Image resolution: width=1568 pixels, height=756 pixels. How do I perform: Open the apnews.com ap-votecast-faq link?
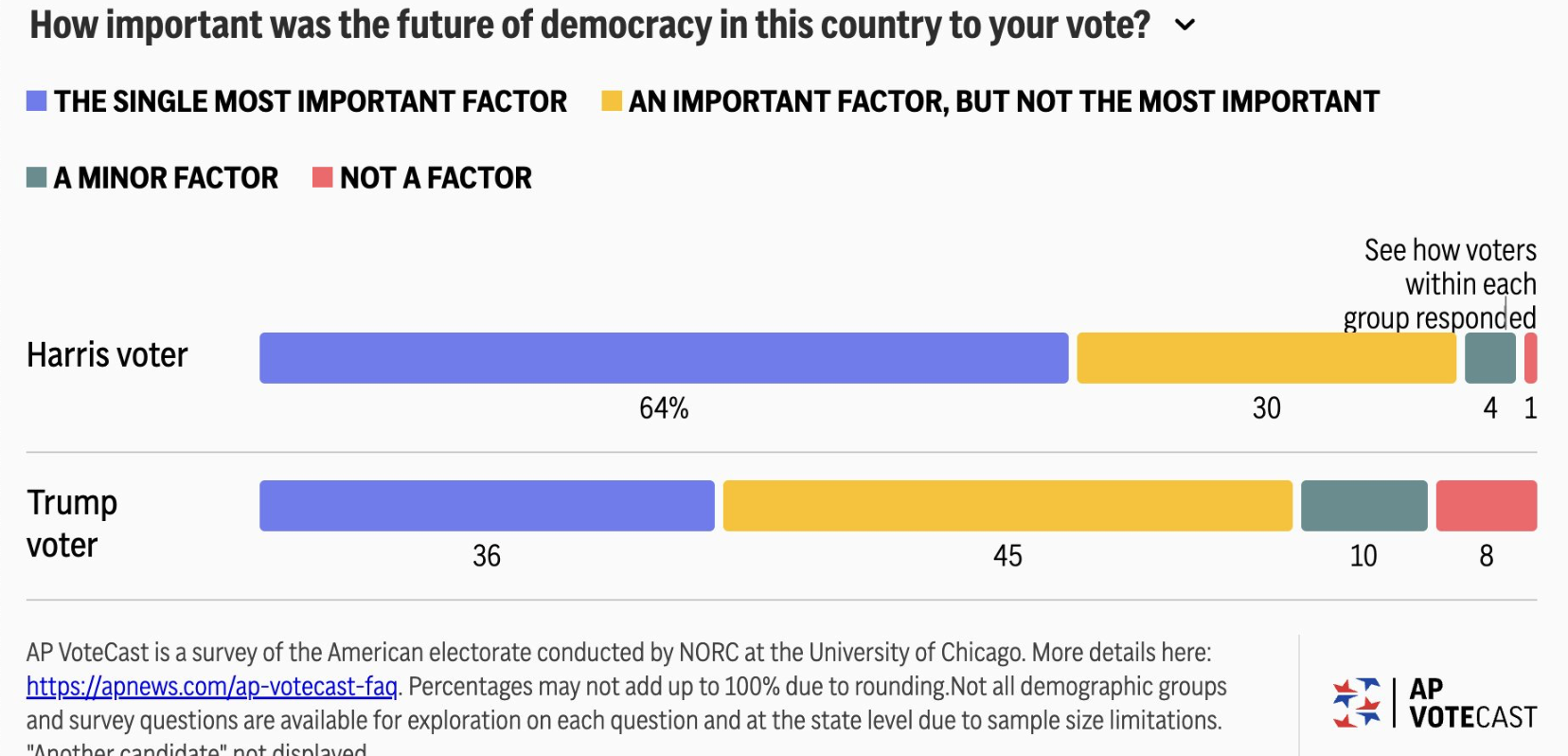(x=211, y=686)
